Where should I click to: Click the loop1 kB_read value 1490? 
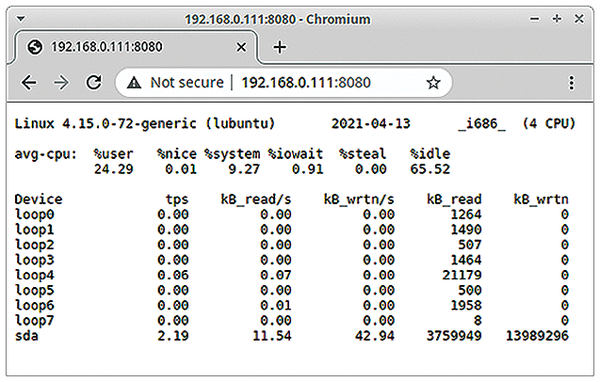tap(466, 230)
